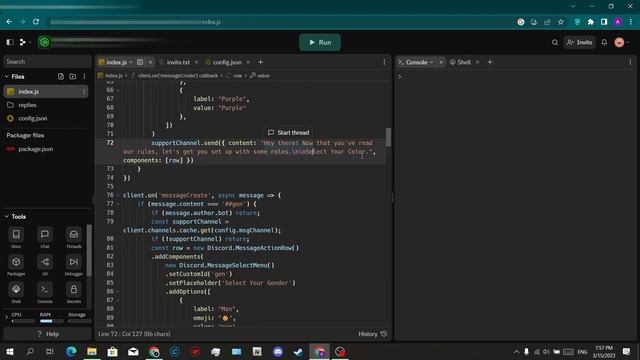Open the Console tool in Tools
This screenshot has height=360, width=640.
(45, 292)
